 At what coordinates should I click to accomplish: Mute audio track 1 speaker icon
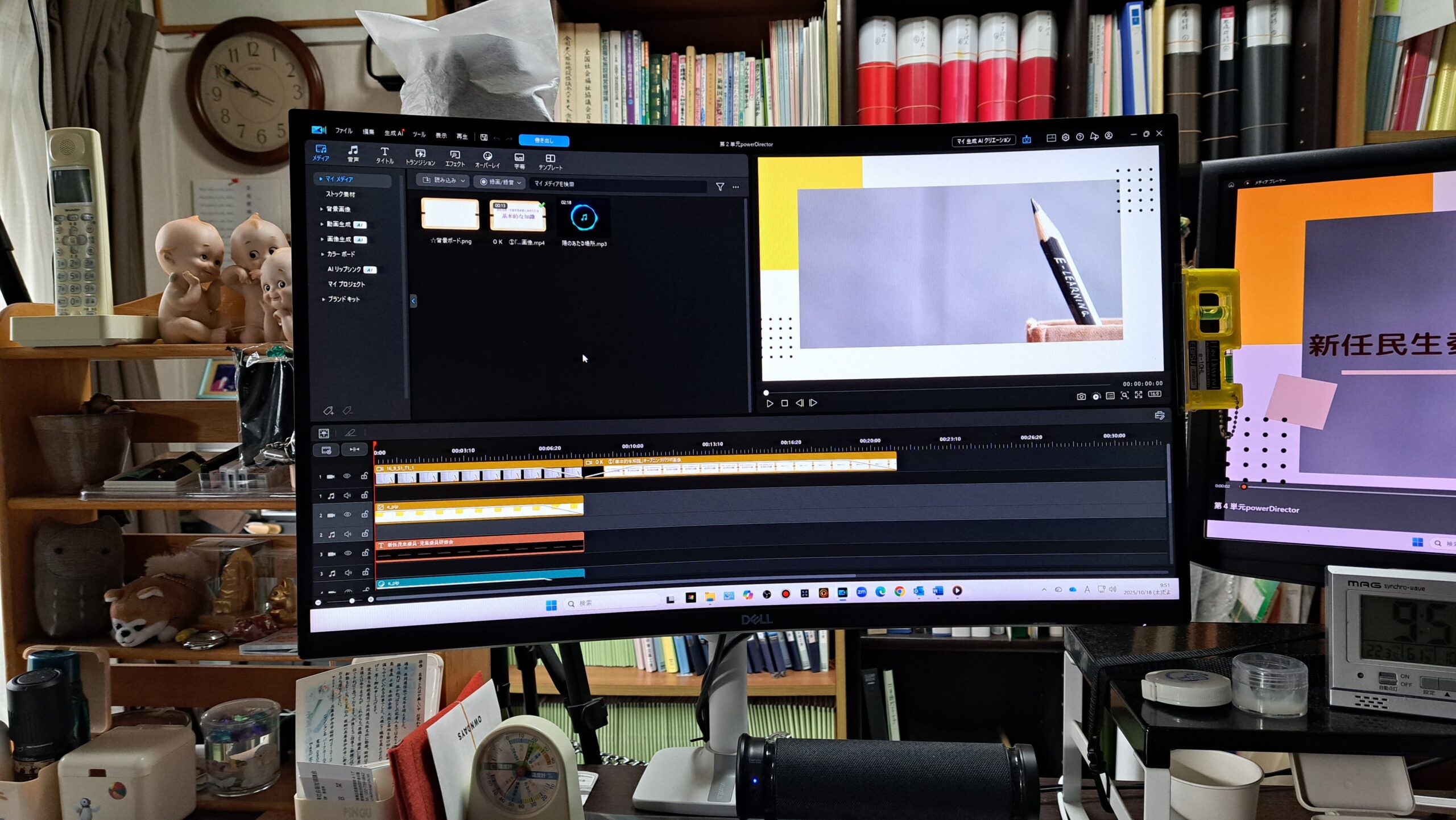(348, 496)
